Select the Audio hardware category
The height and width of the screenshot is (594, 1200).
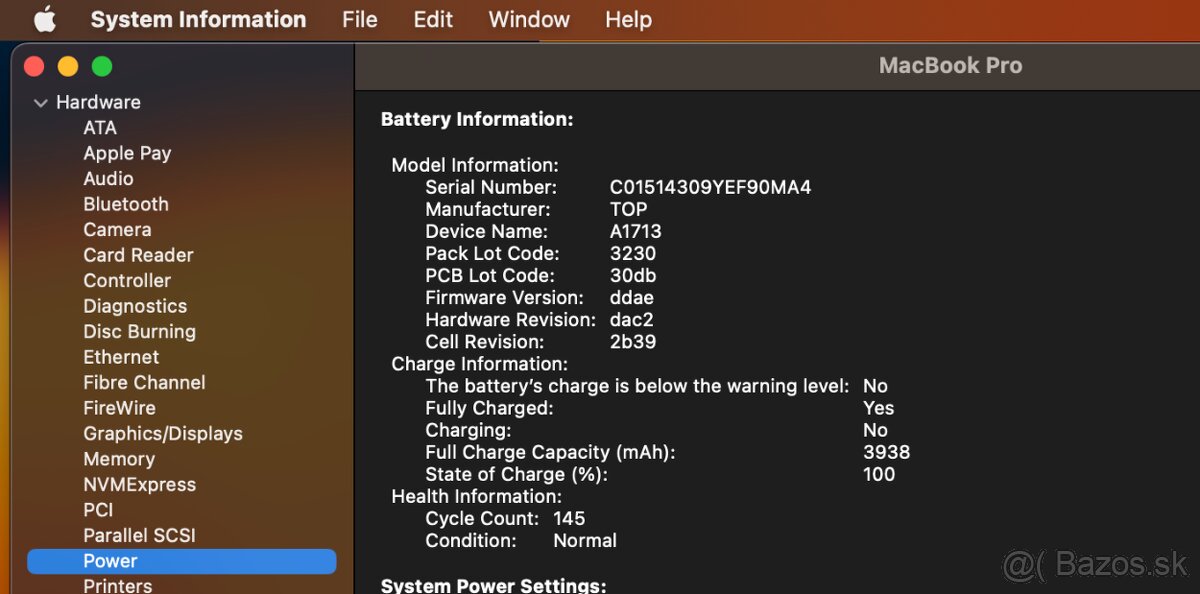click(108, 178)
